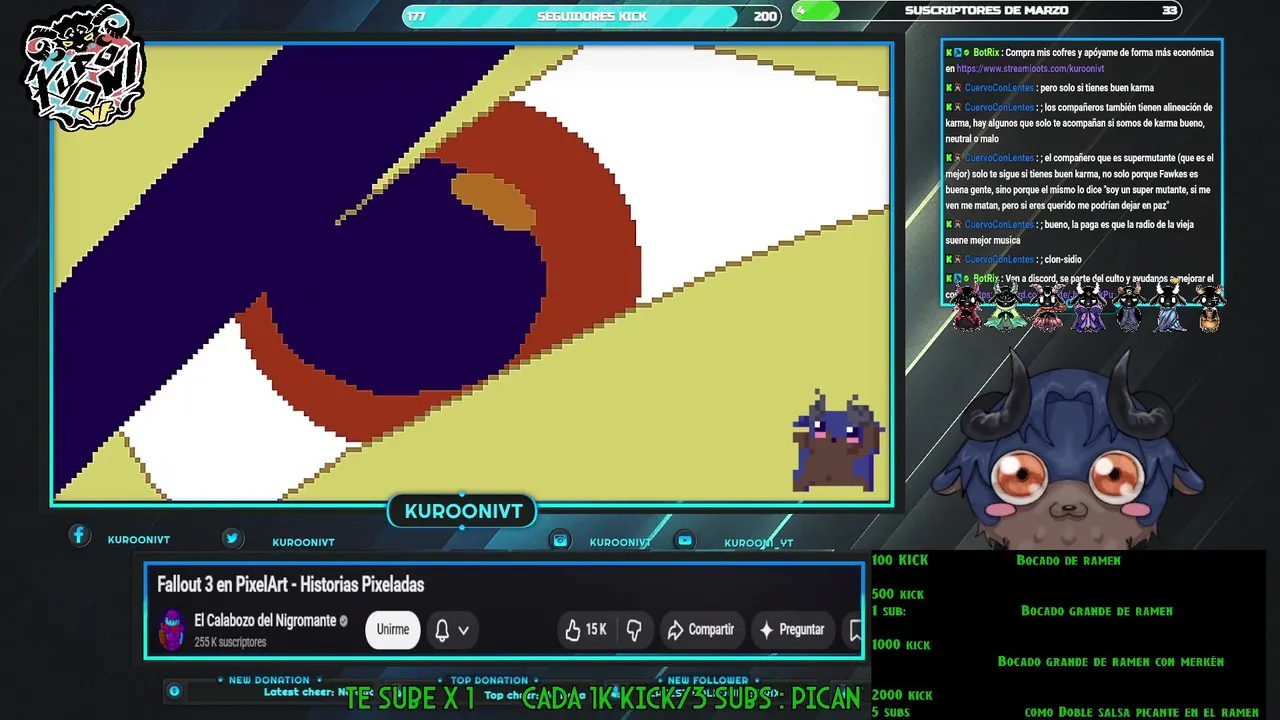Click the Twitter bird icon in social bar
The image size is (1280, 720).
coord(232,538)
